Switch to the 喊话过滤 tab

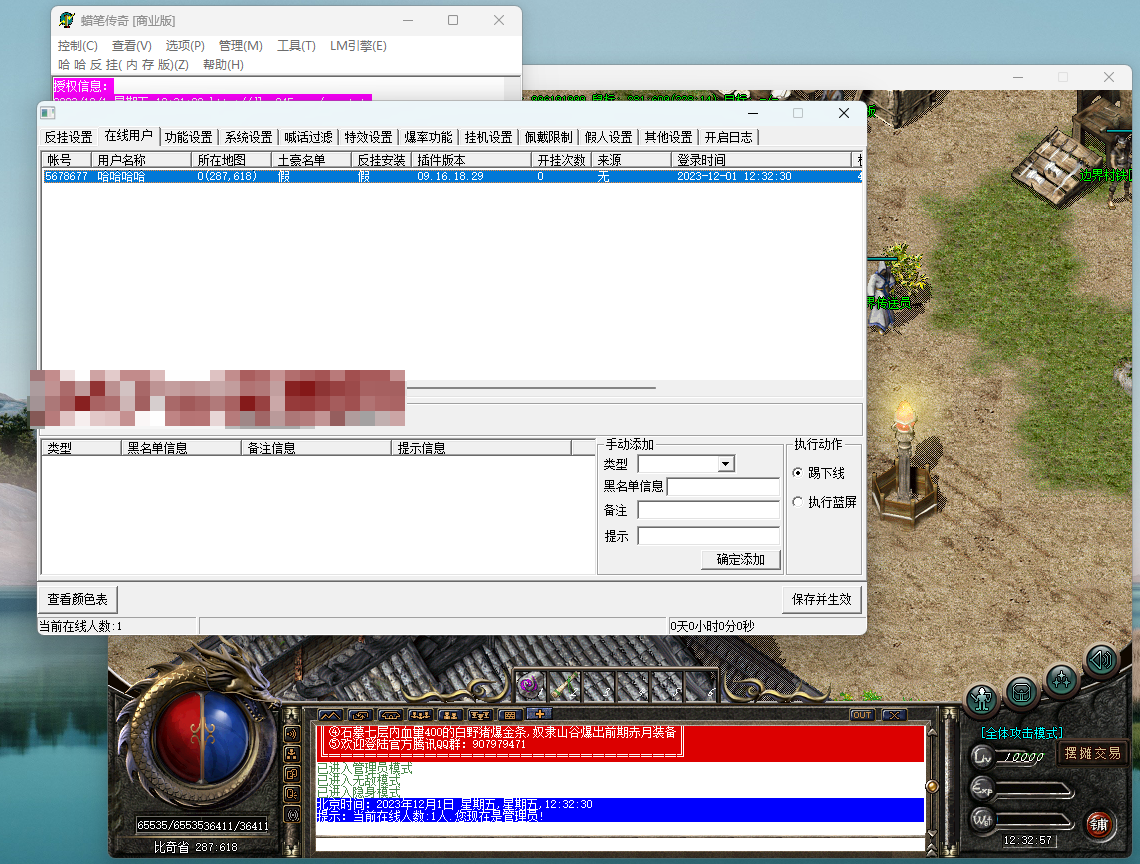(308, 137)
